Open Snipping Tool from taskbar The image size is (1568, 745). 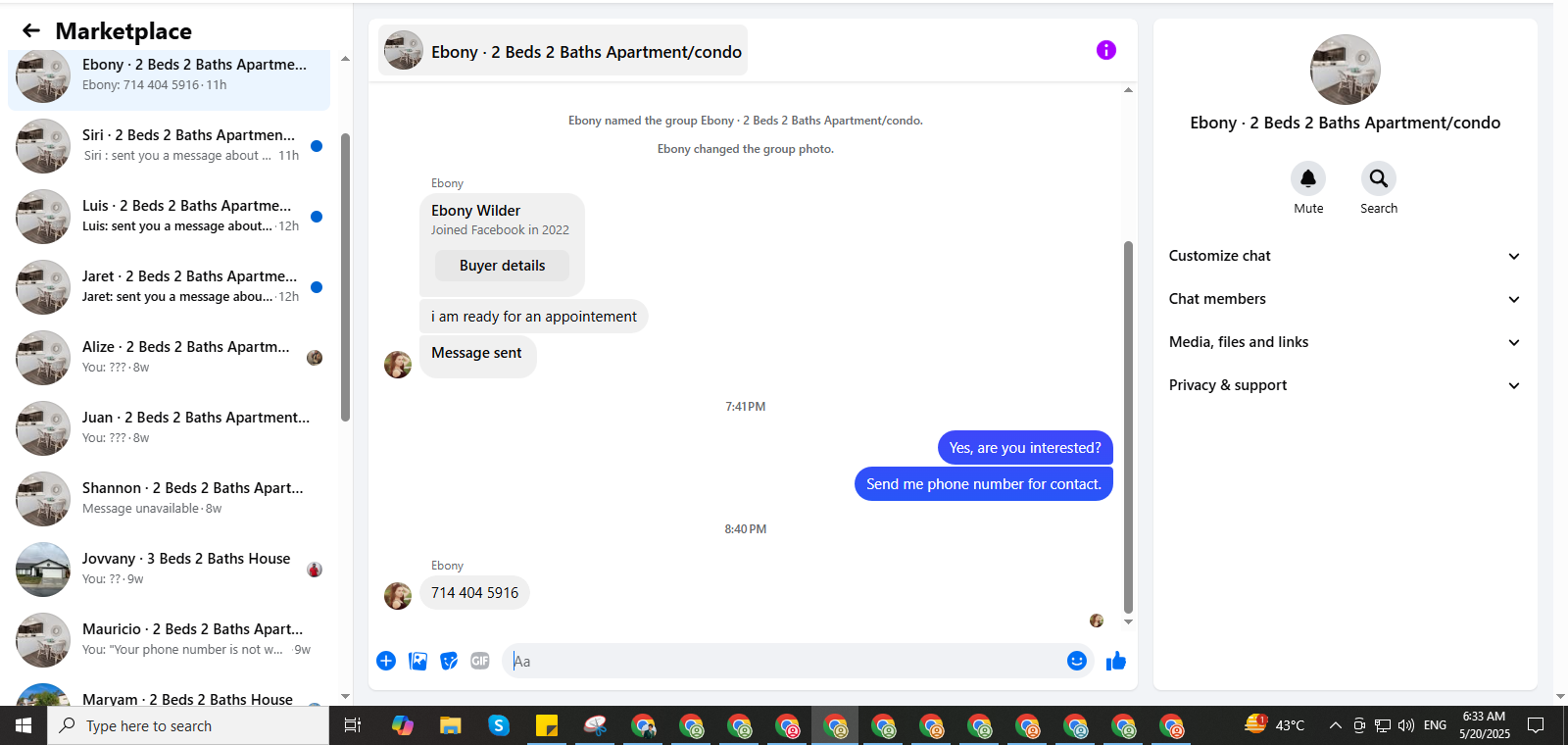coord(595,725)
